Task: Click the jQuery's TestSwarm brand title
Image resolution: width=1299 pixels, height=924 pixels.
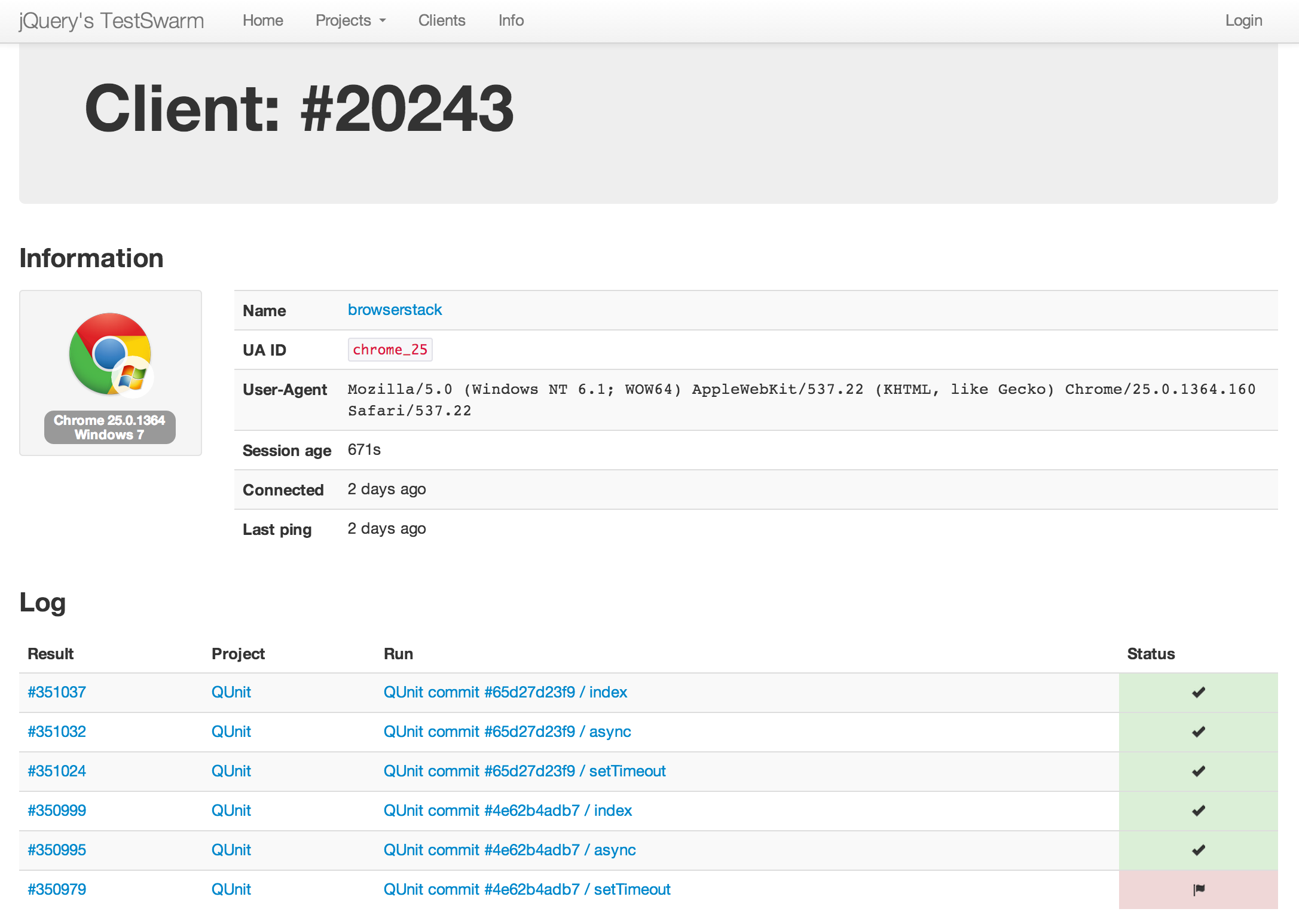Action: [x=111, y=20]
